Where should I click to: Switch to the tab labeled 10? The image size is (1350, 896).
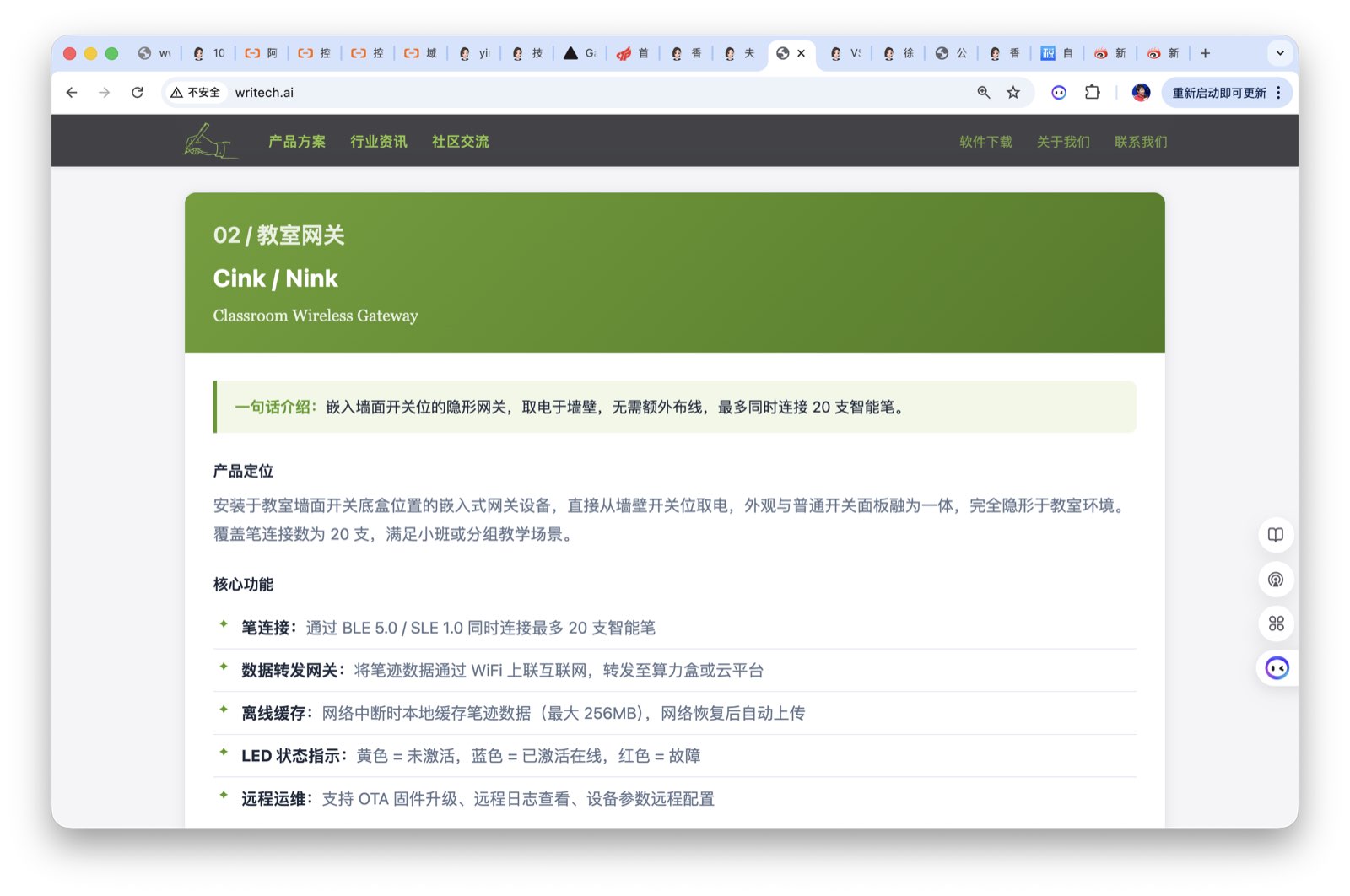click(x=208, y=53)
